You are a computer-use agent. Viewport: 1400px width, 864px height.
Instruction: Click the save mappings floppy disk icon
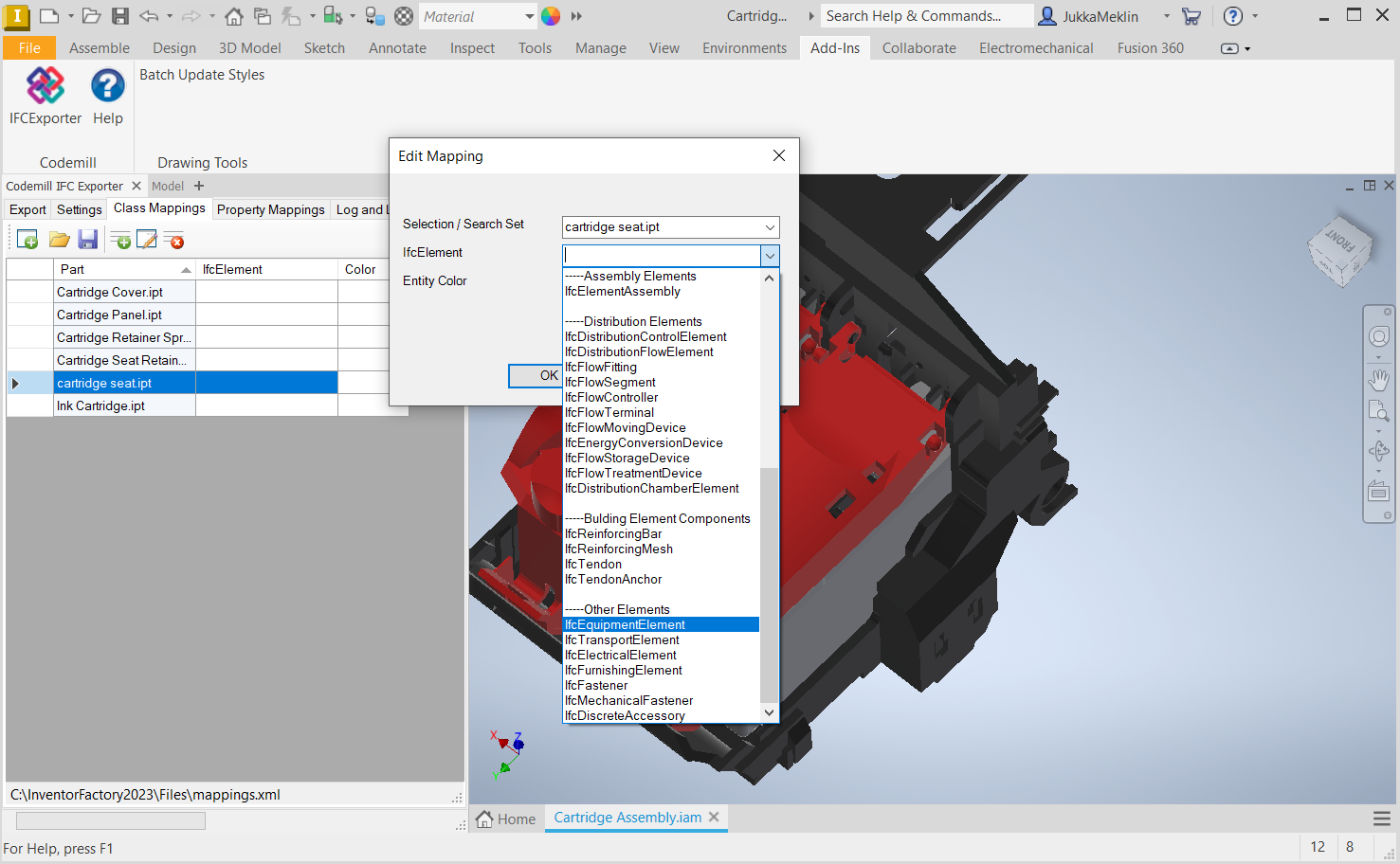coord(88,241)
